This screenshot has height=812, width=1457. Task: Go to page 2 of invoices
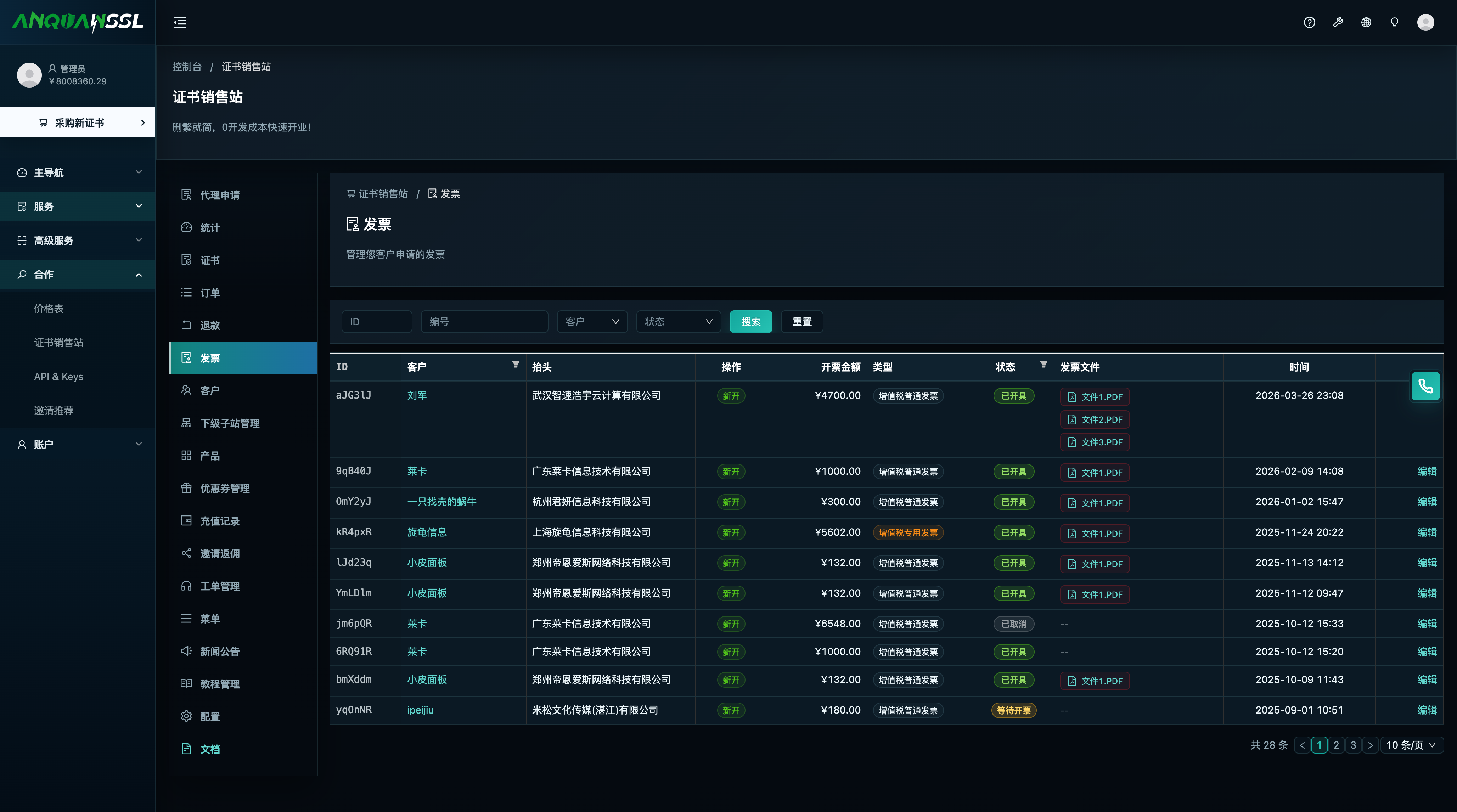click(1336, 745)
